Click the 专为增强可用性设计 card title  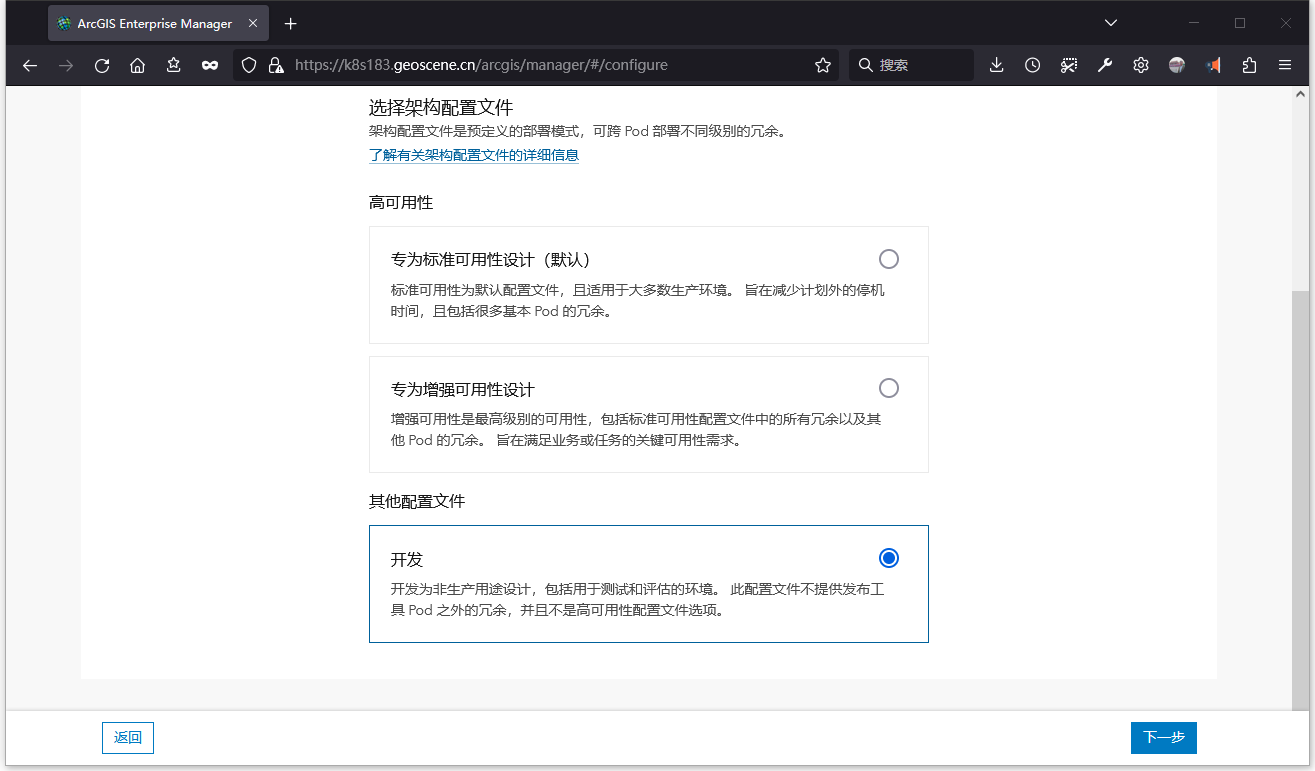pyautogui.click(x=463, y=389)
